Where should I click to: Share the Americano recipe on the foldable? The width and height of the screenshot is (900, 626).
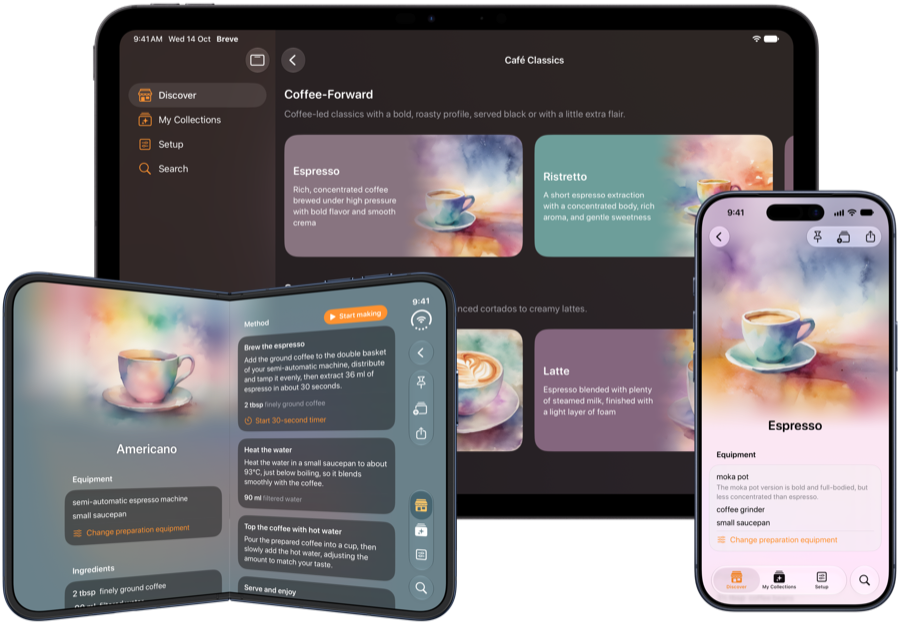coord(421,433)
